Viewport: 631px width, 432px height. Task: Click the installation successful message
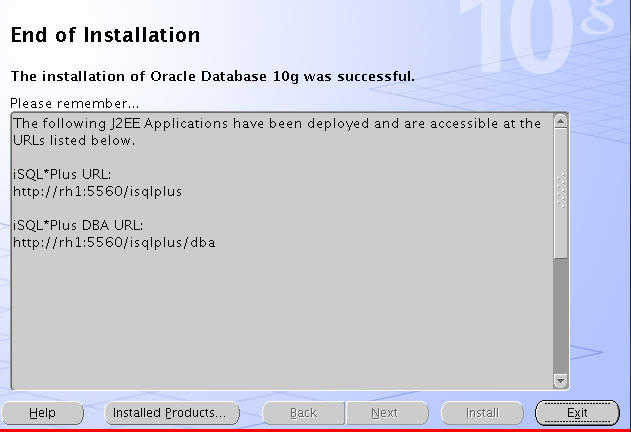[212, 76]
